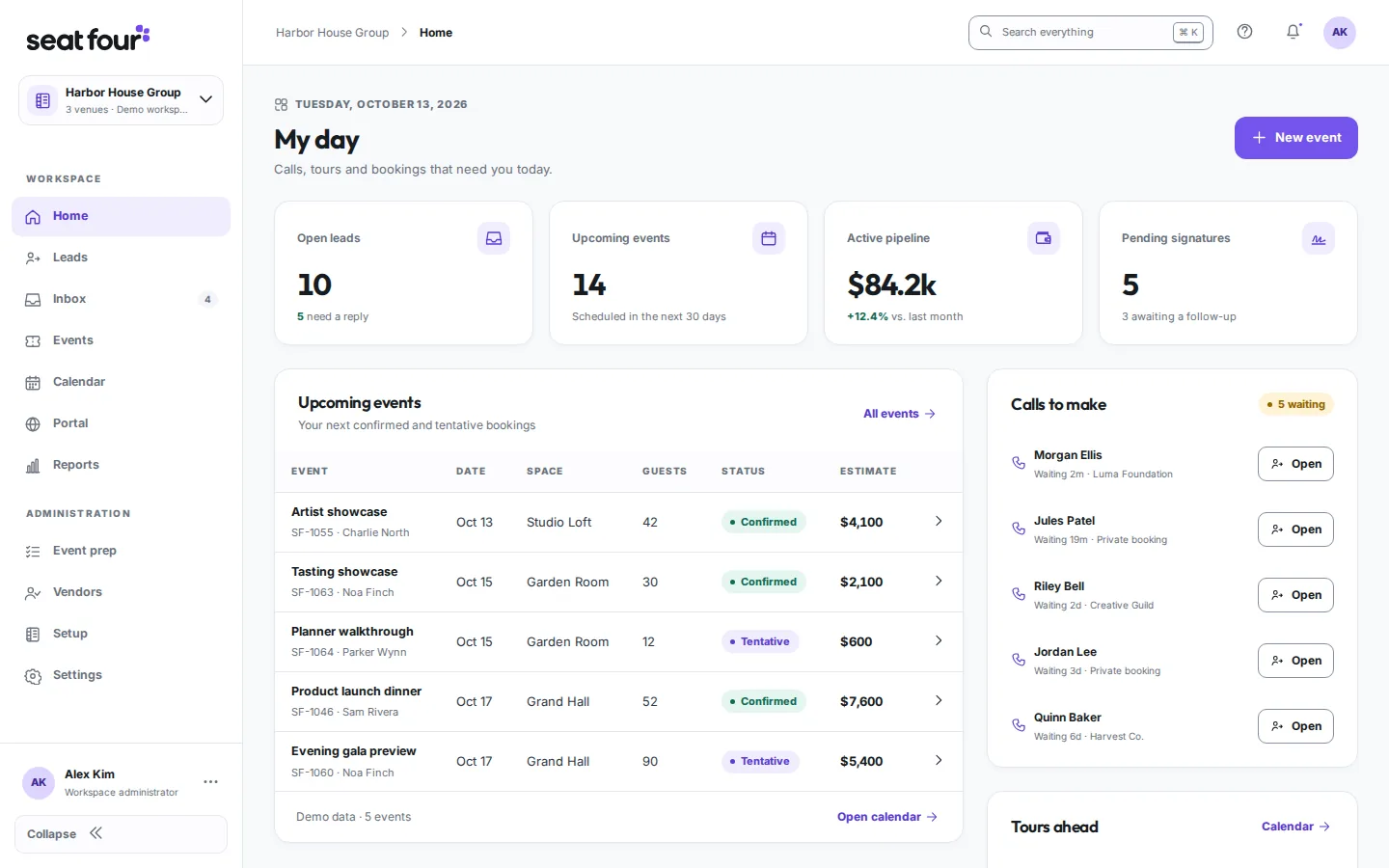
Task: Open the notifications bell
Action: tap(1294, 32)
